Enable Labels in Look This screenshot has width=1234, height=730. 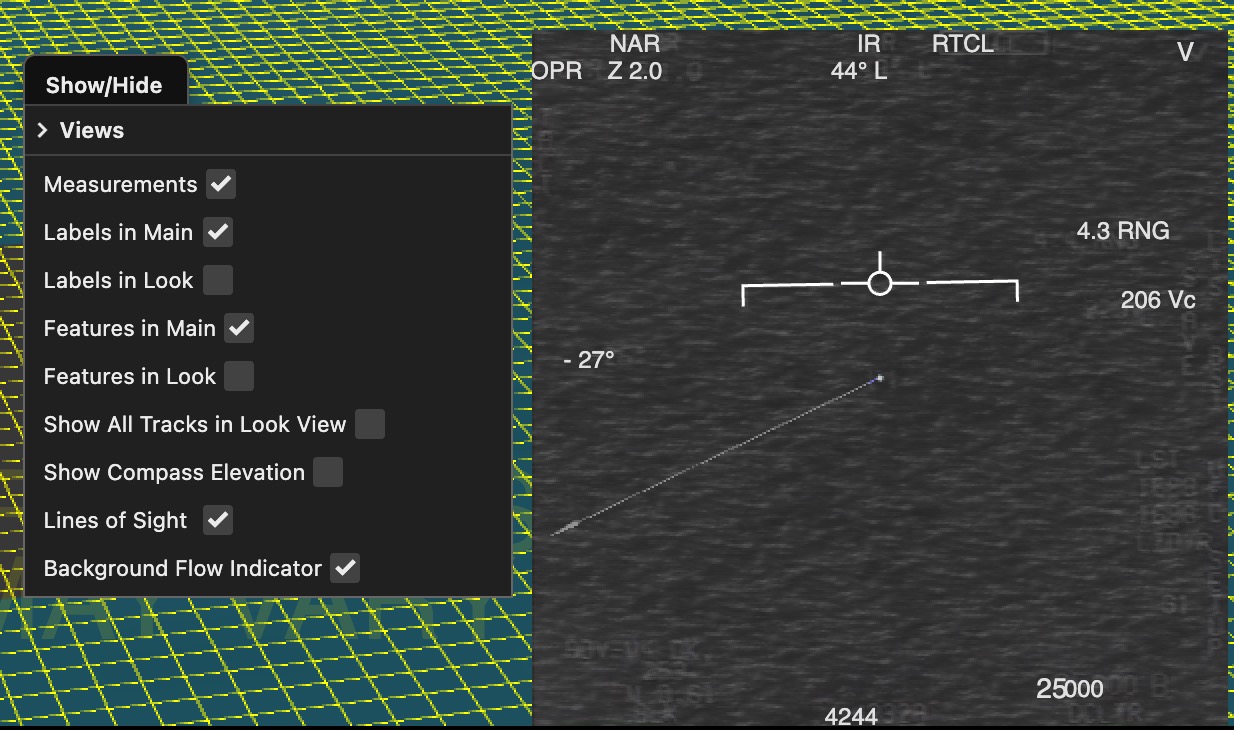point(218,280)
